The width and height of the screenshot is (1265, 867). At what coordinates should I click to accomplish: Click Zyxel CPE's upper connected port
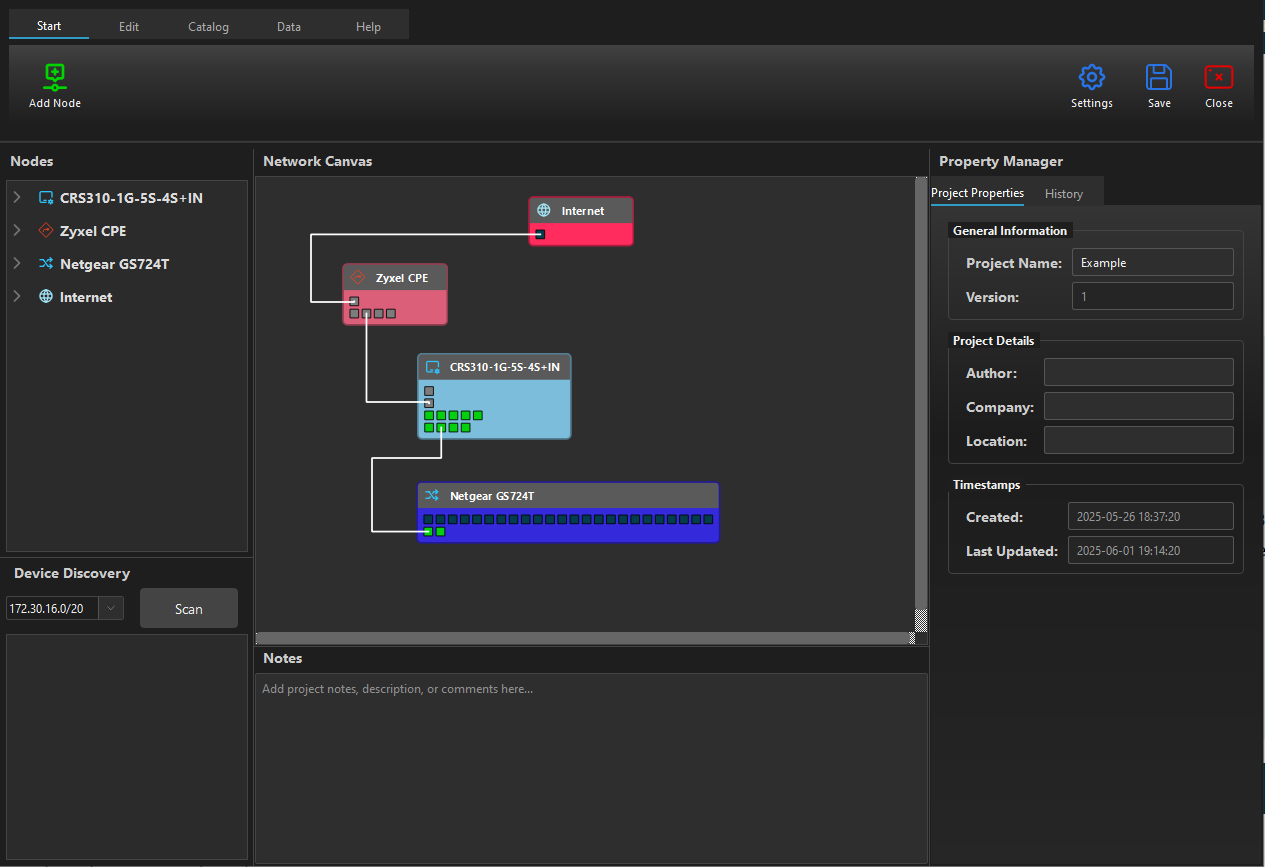tap(354, 301)
